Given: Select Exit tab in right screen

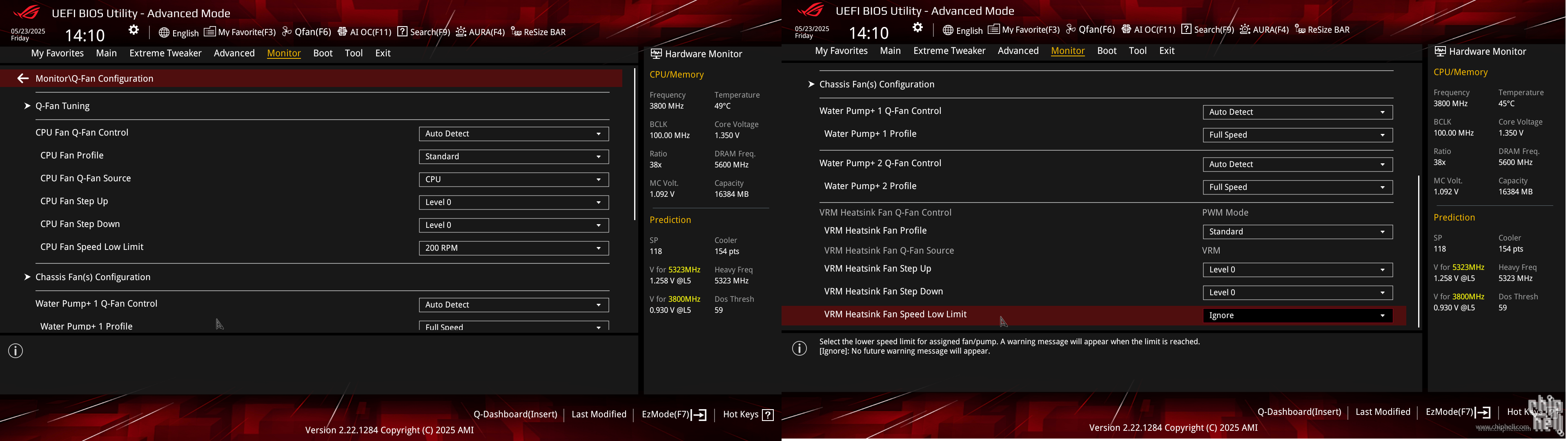Looking at the screenshot, I should click(1167, 51).
